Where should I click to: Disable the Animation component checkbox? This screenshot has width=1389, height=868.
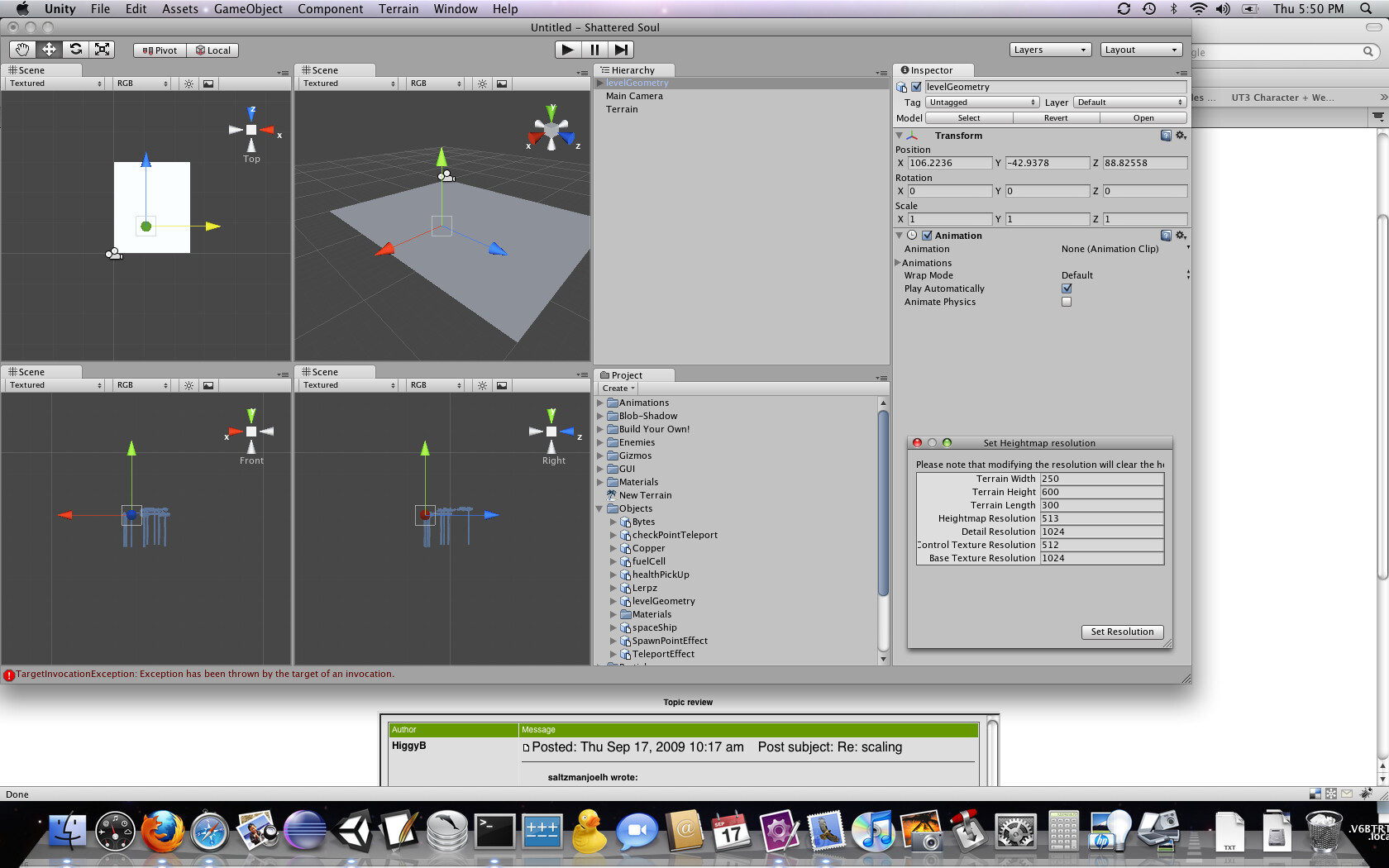coord(927,236)
